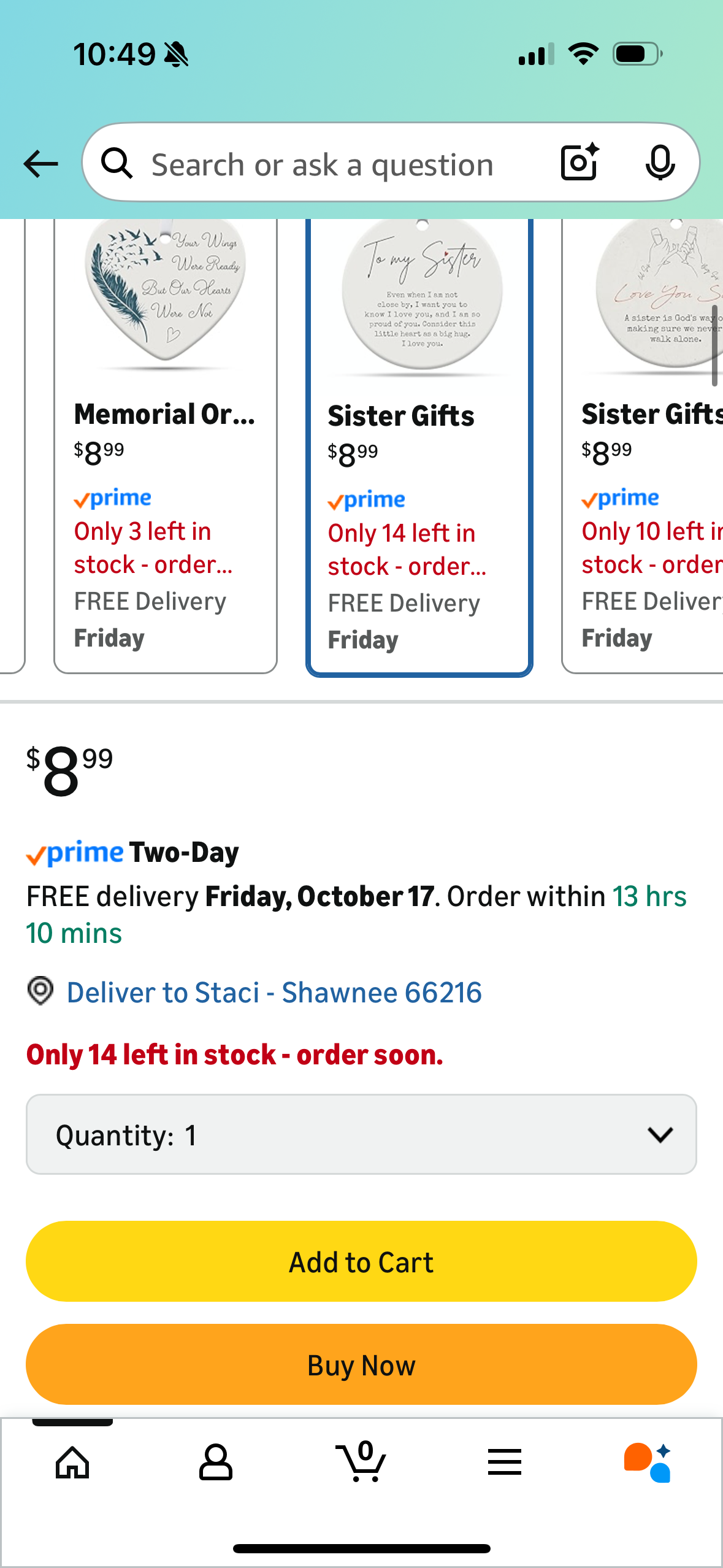Tap the search magnifier icon
The height and width of the screenshot is (1568, 723).
[x=117, y=164]
